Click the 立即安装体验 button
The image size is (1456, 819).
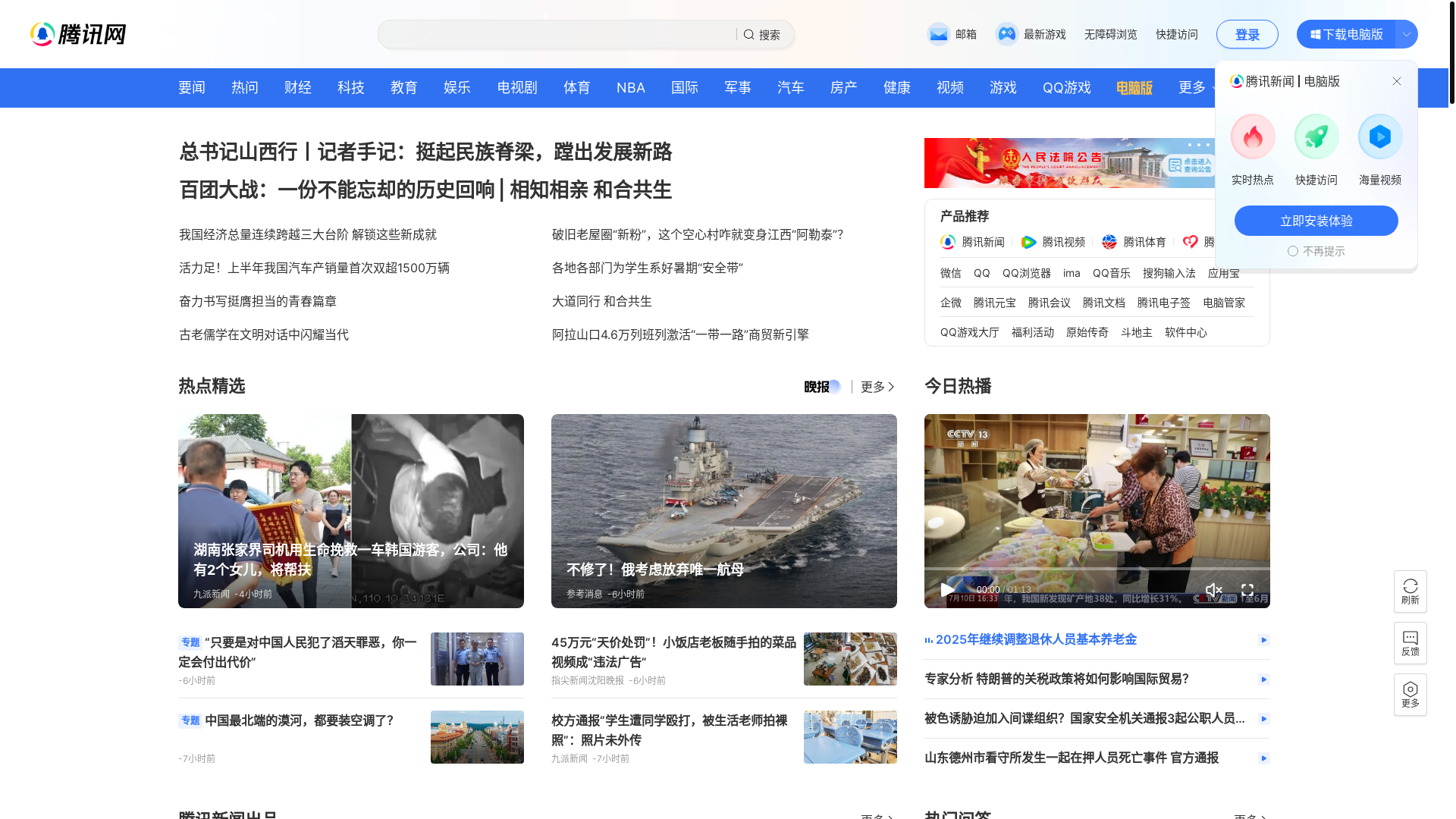click(x=1316, y=221)
